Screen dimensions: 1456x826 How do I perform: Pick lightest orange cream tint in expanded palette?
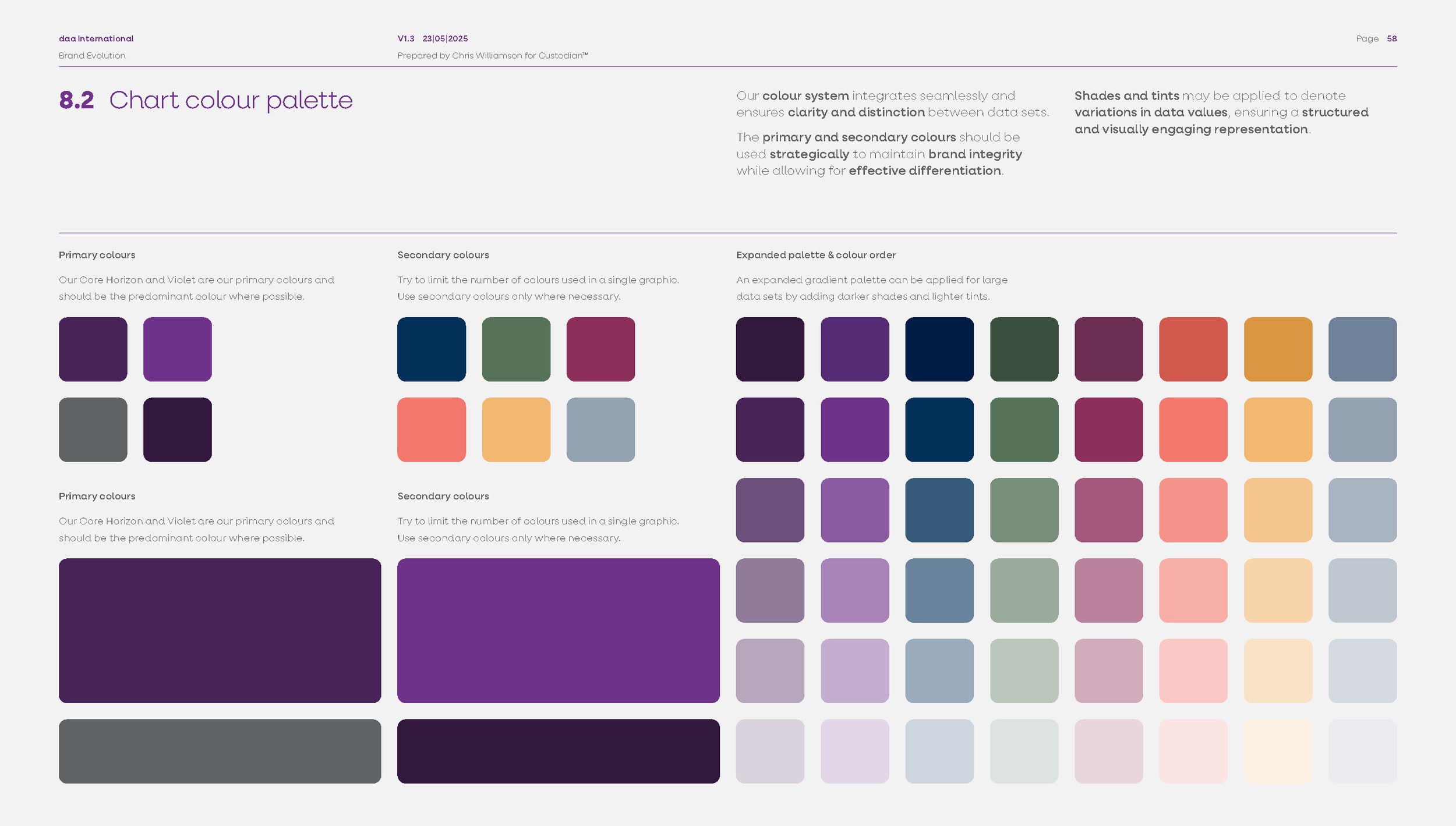1278,751
